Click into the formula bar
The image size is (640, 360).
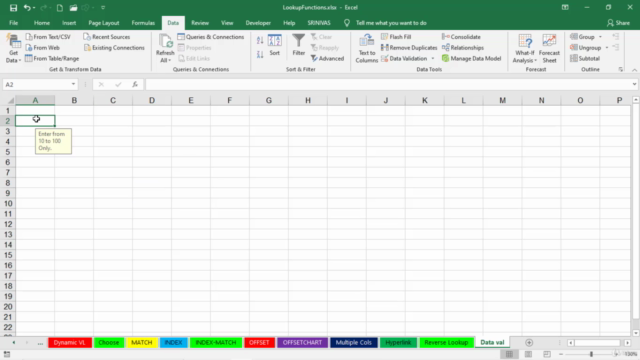point(388,84)
